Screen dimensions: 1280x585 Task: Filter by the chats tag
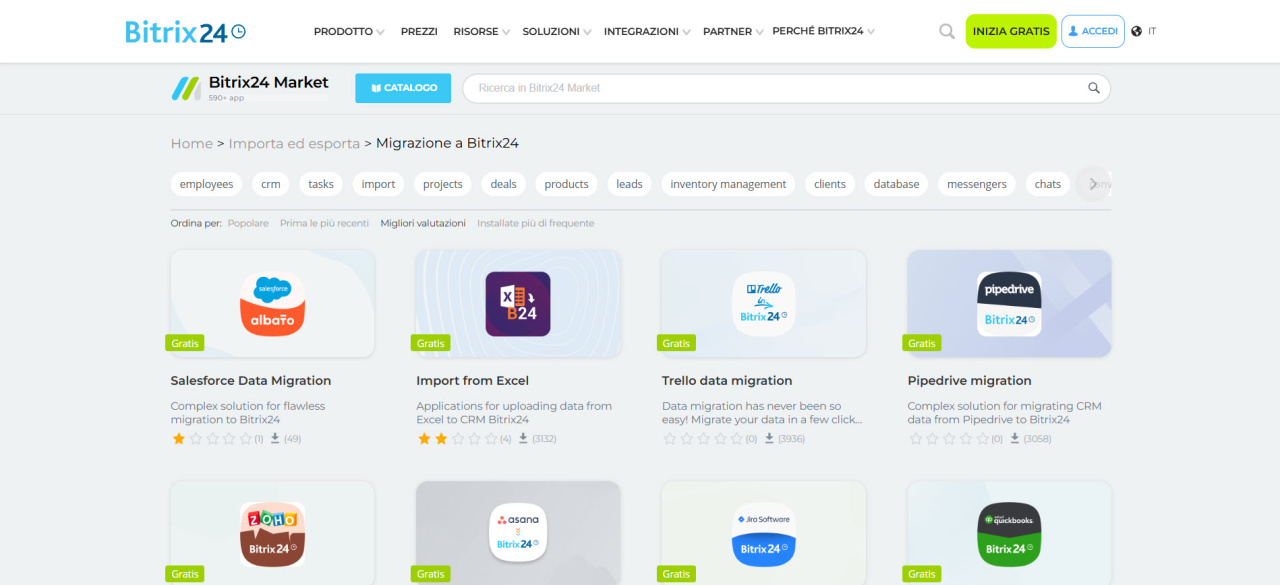1048,184
